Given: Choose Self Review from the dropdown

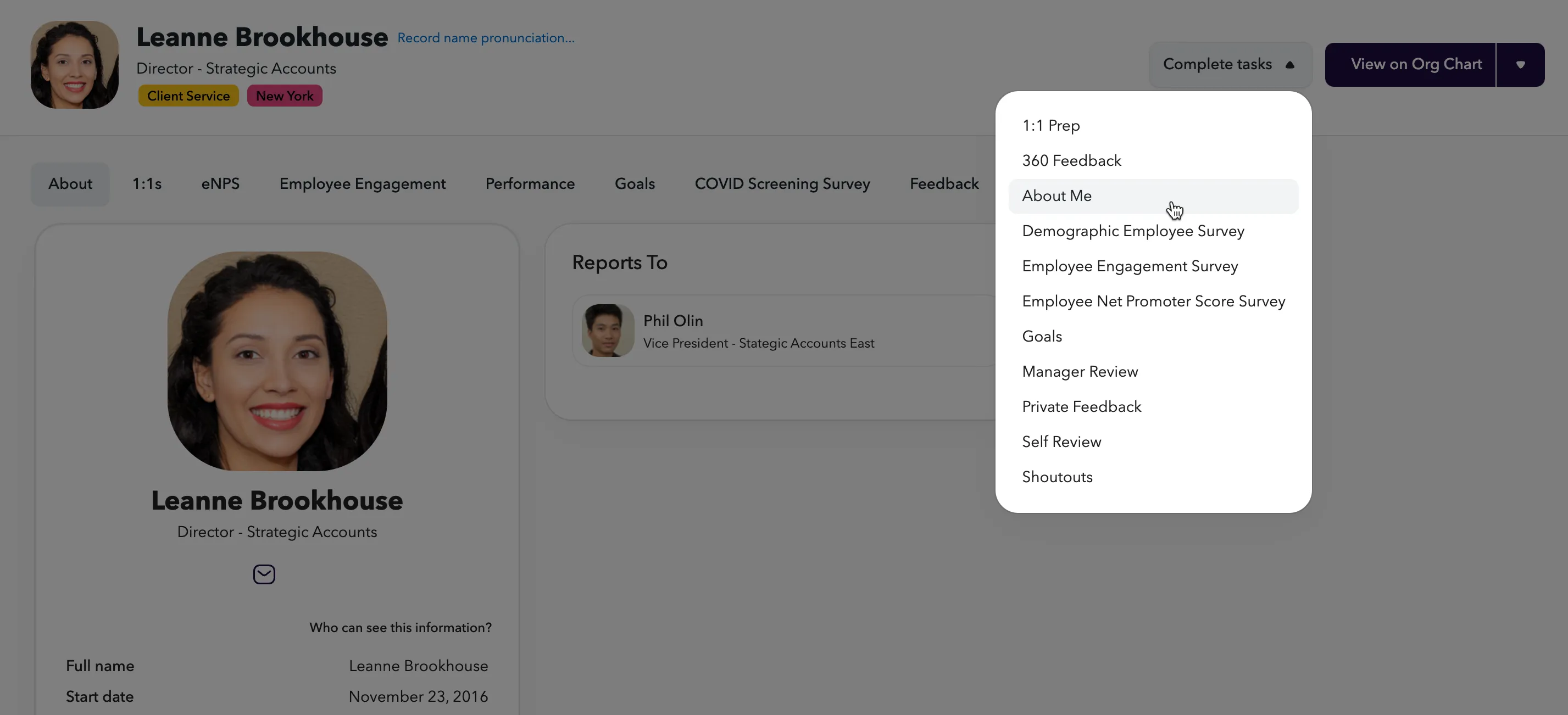Looking at the screenshot, I should pos(1154,443).
